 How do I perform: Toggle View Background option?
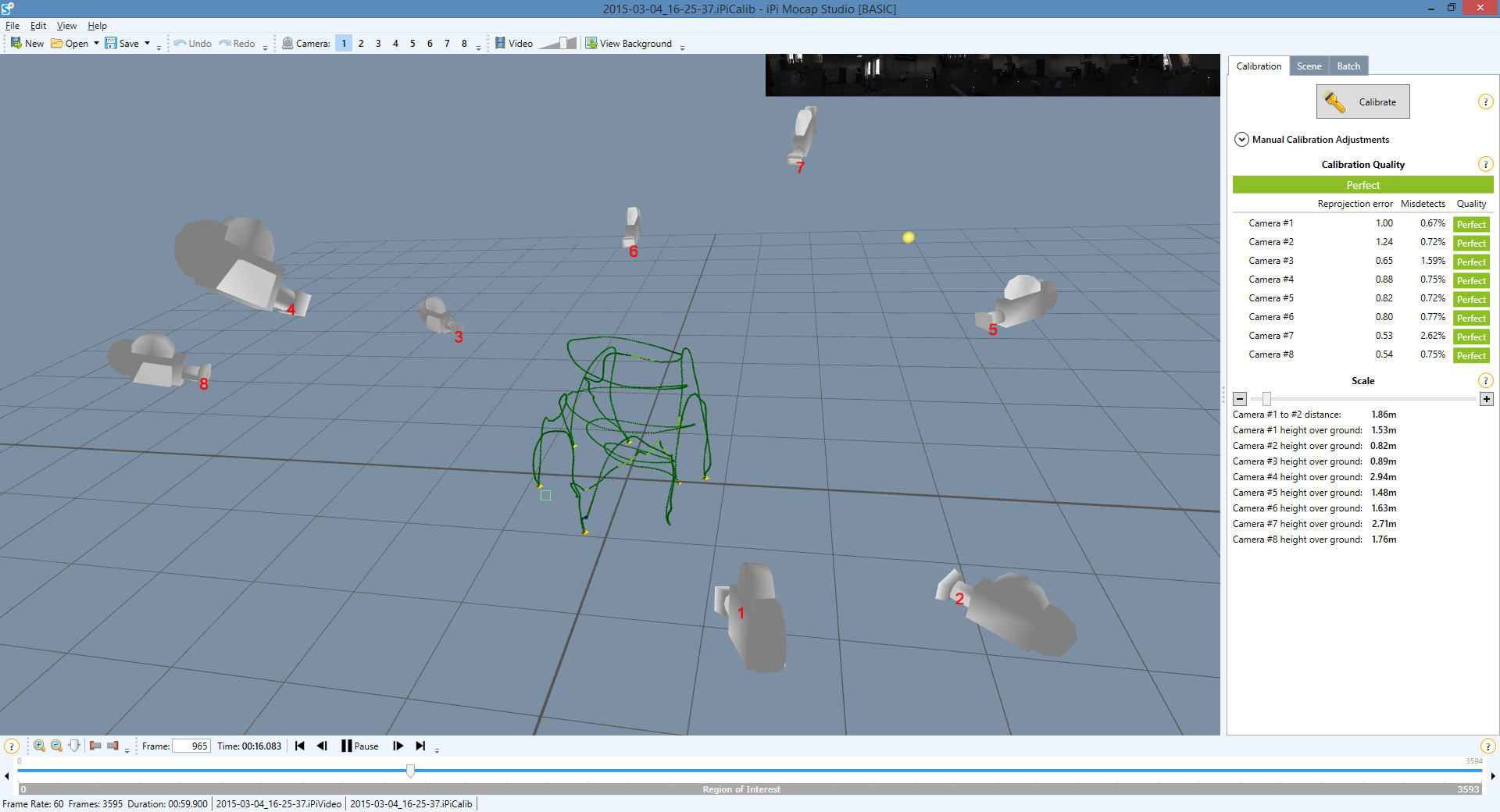point(629,44)
